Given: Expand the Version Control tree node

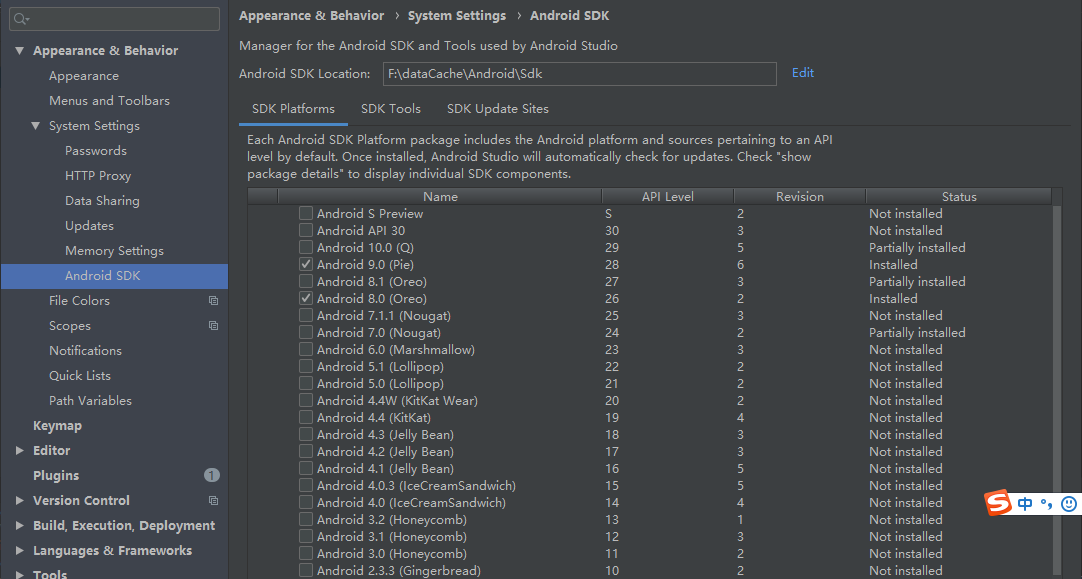Looking at the screenshot, I should (19, 500).
